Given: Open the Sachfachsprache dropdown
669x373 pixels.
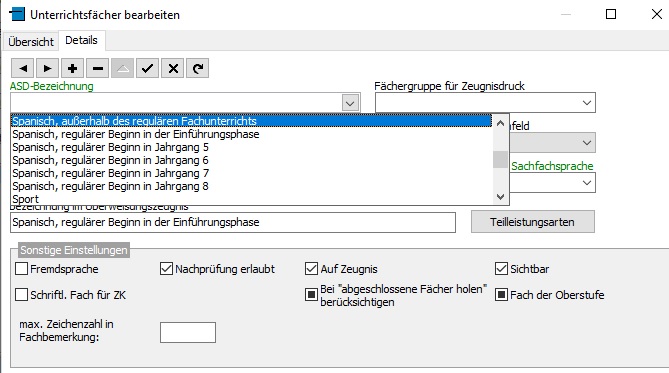Looking at the screenshot, I should point(587,183).
